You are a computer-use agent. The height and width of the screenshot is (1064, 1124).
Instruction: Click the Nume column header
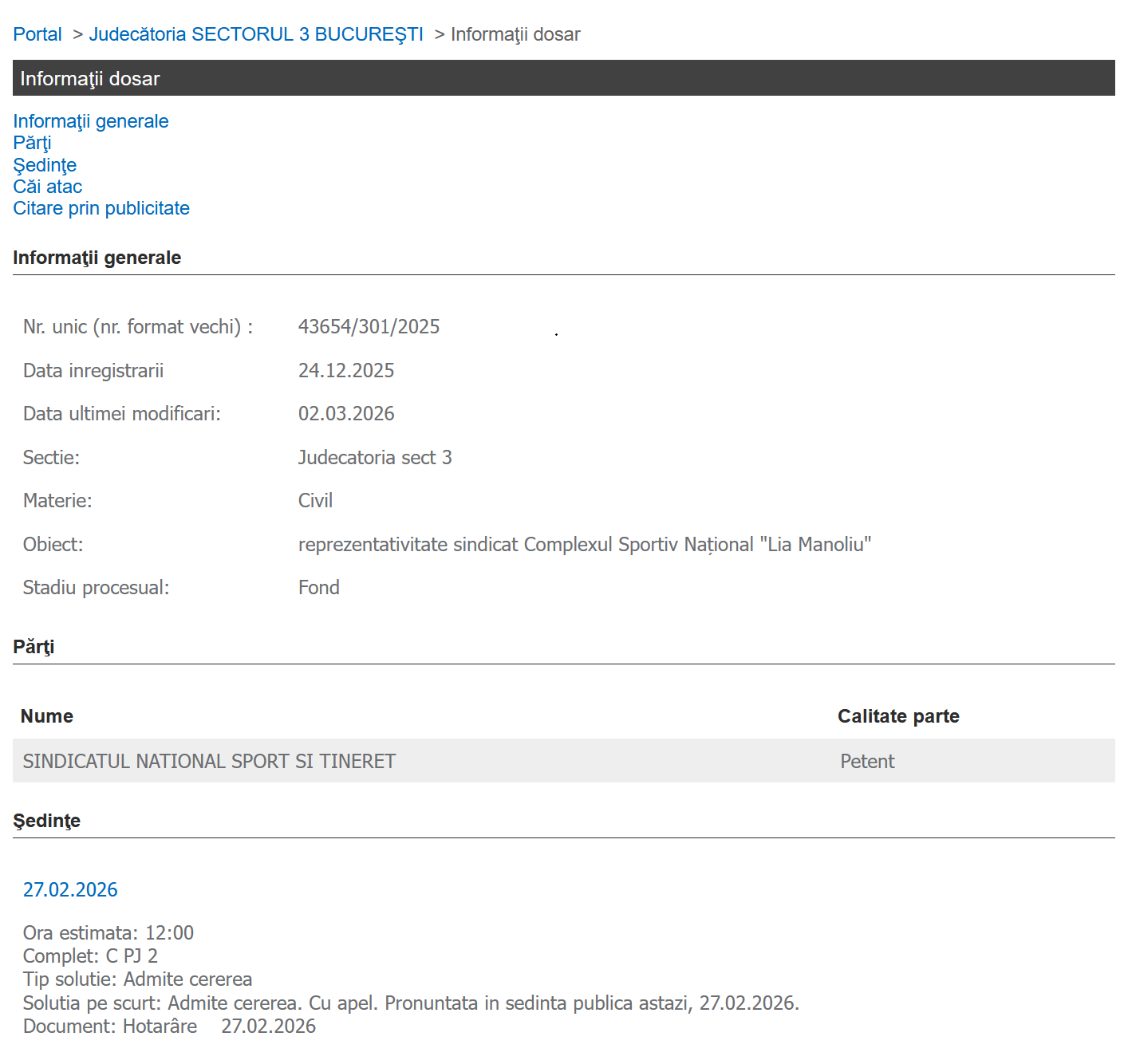46,716
